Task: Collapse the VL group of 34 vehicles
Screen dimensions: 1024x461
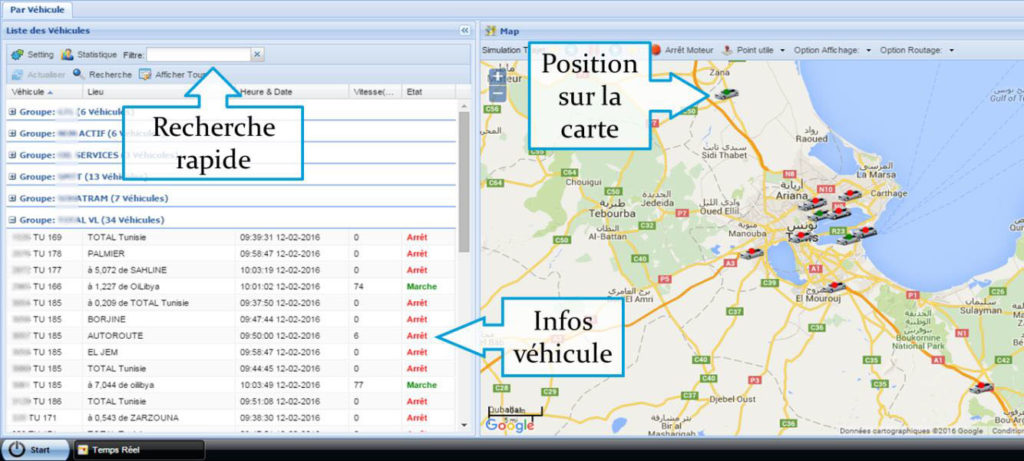Action: tap(12, 219)
